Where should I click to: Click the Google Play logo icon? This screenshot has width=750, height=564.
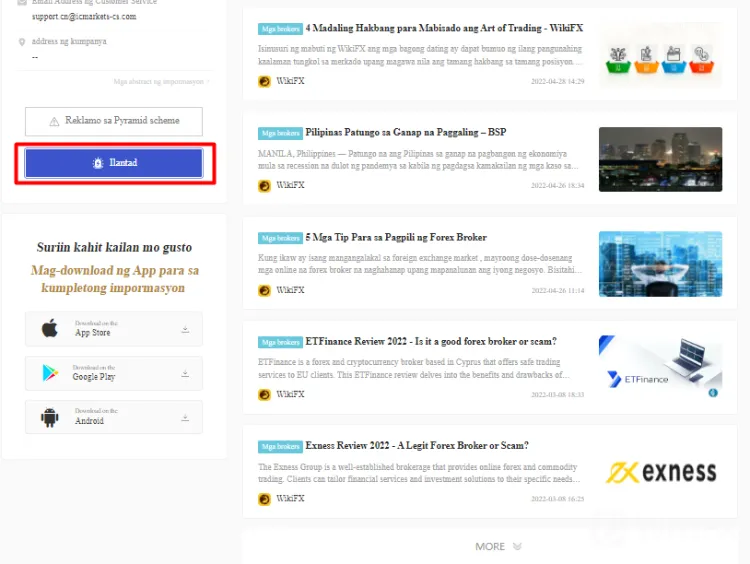point(50,373)
